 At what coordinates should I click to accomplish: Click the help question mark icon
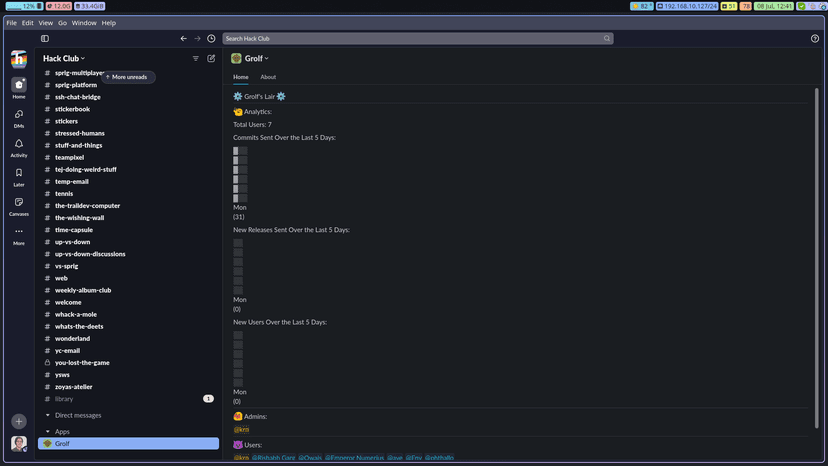coord(815,38)
